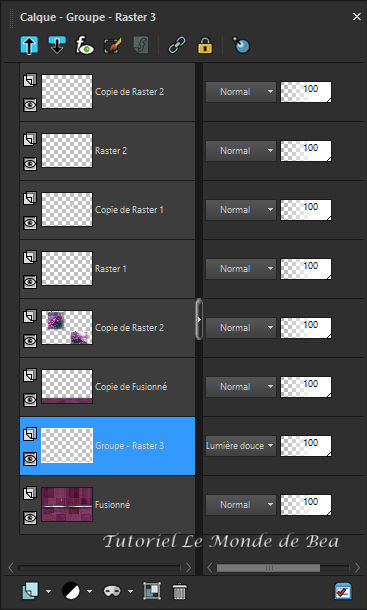367x610 pixels.
Task: Open blend mode dropdown for Raster 2
Action: [x=241, y=151]
